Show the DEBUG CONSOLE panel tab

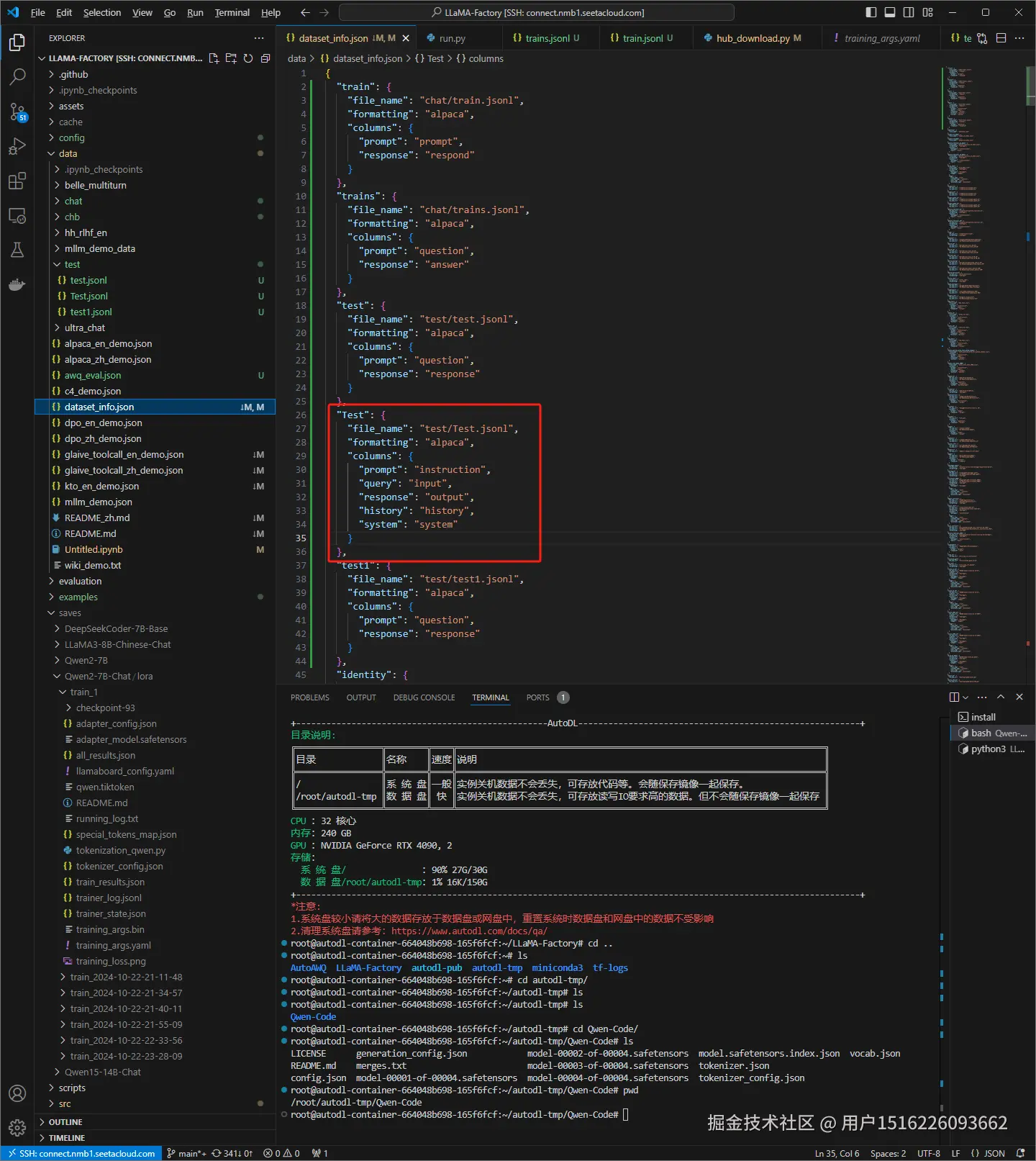tap(424, 697)
